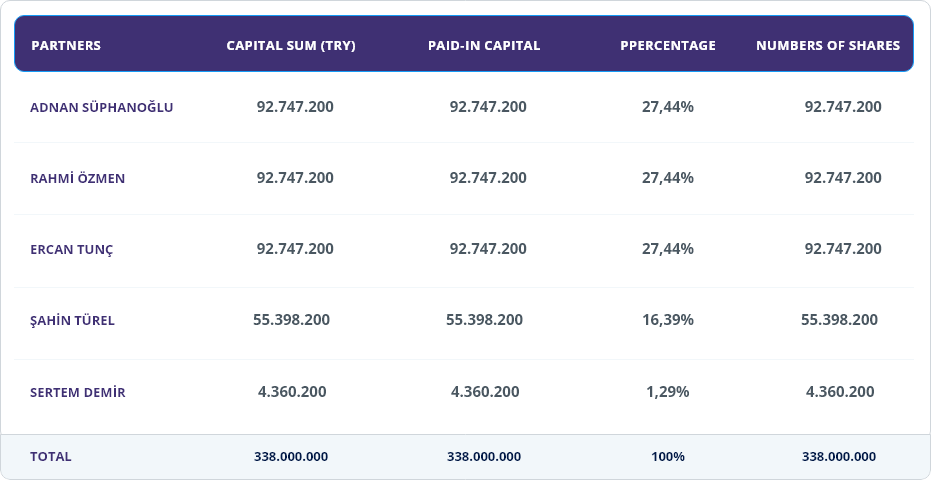Click total capital sum 338.000.000
The height and width of the screenshot is (483, 931).
point(291,456)
